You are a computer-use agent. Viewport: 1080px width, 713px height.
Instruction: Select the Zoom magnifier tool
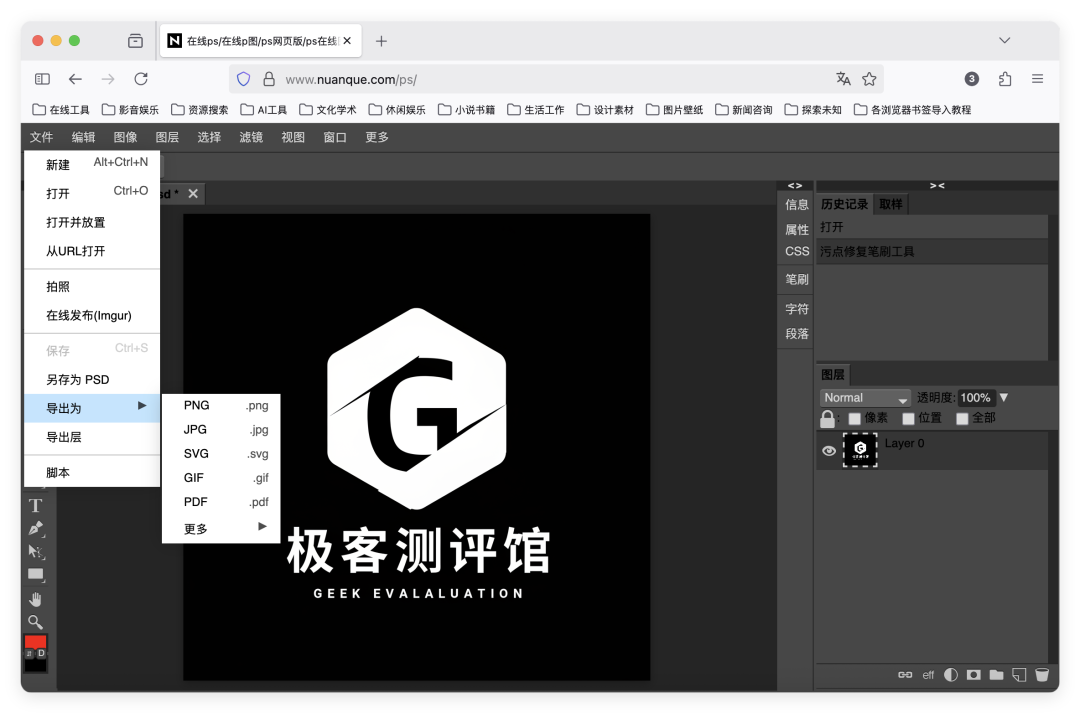pos(36,622)
